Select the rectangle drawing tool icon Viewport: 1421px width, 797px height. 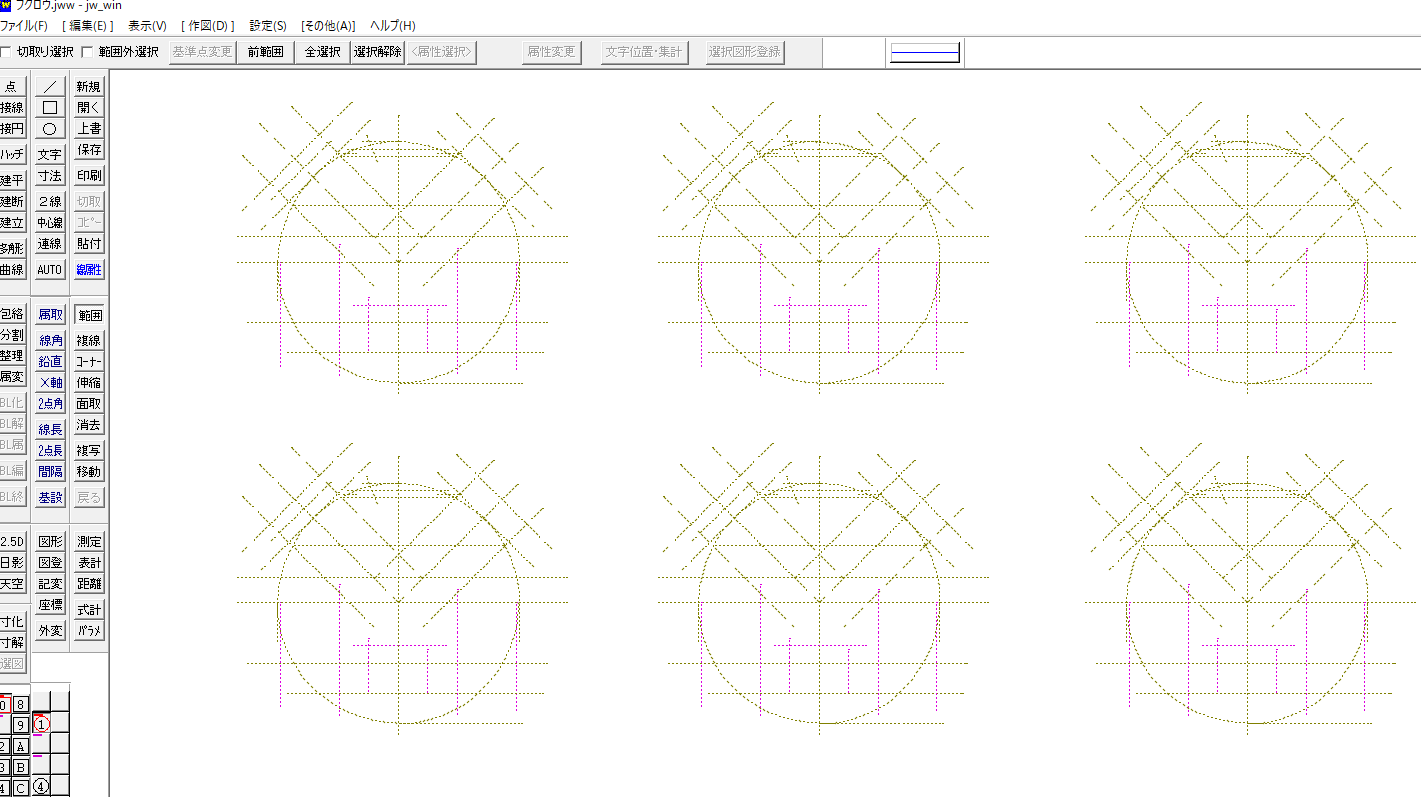pyautogui.click(x=50, y=107)
